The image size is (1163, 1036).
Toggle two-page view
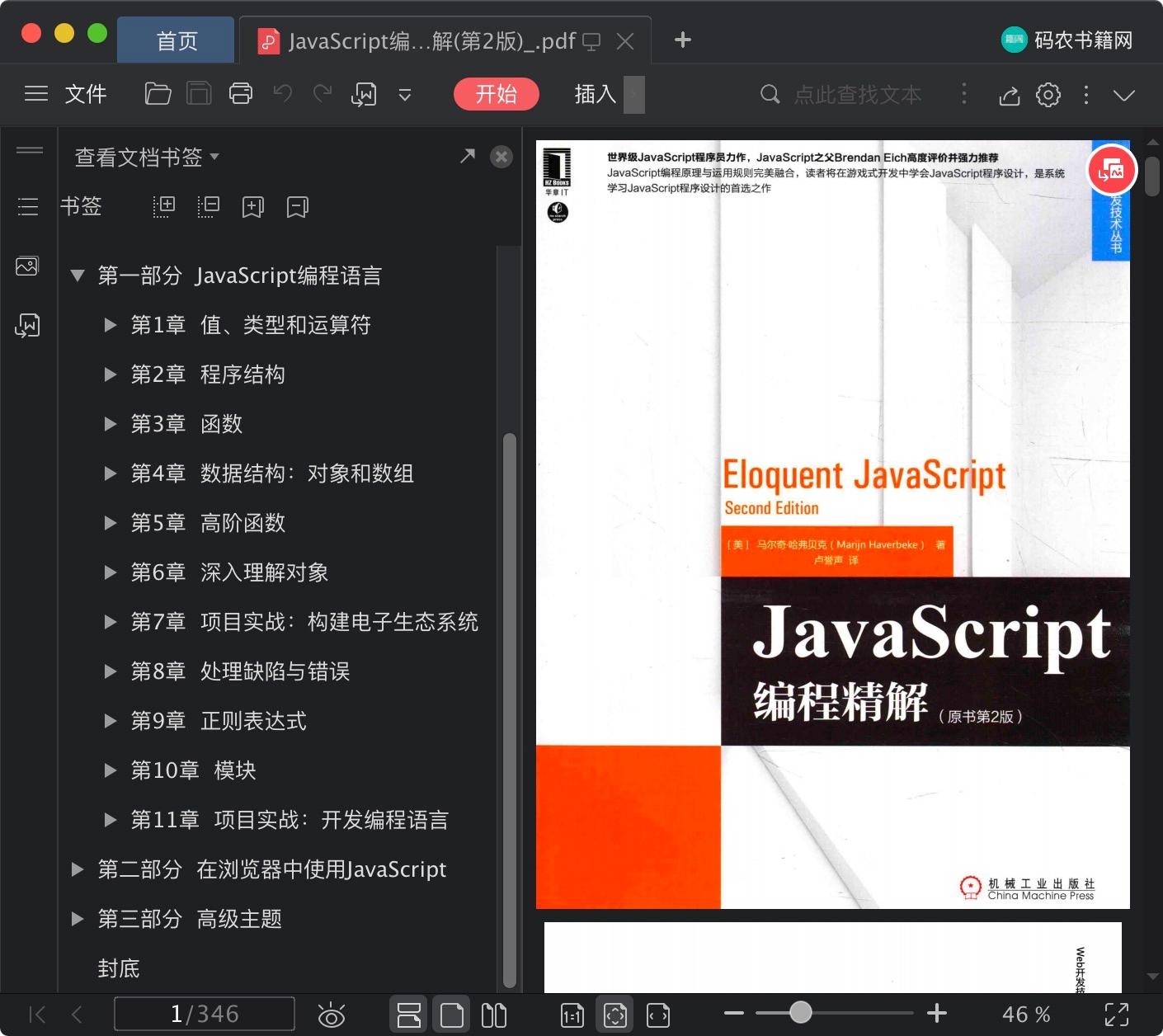point(494,1015)
